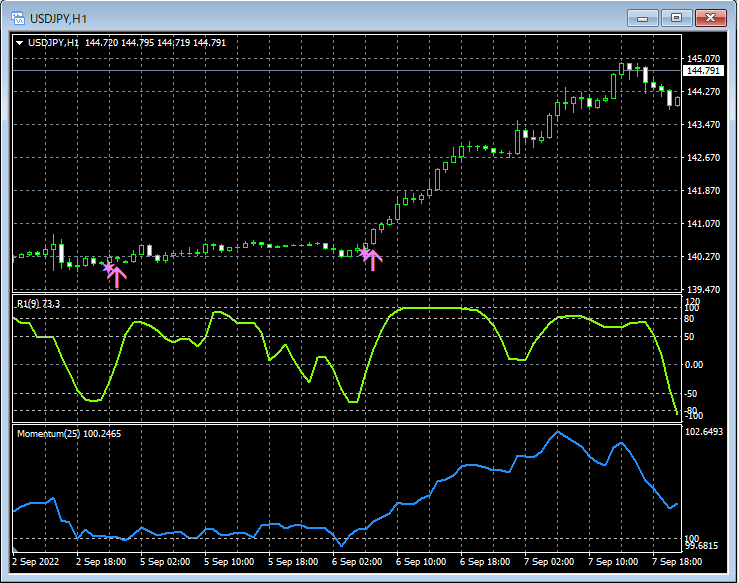Viewport: 739px width, 583px height.
Task: Click the 139.470 level on price scale
Action: [704, 290]
